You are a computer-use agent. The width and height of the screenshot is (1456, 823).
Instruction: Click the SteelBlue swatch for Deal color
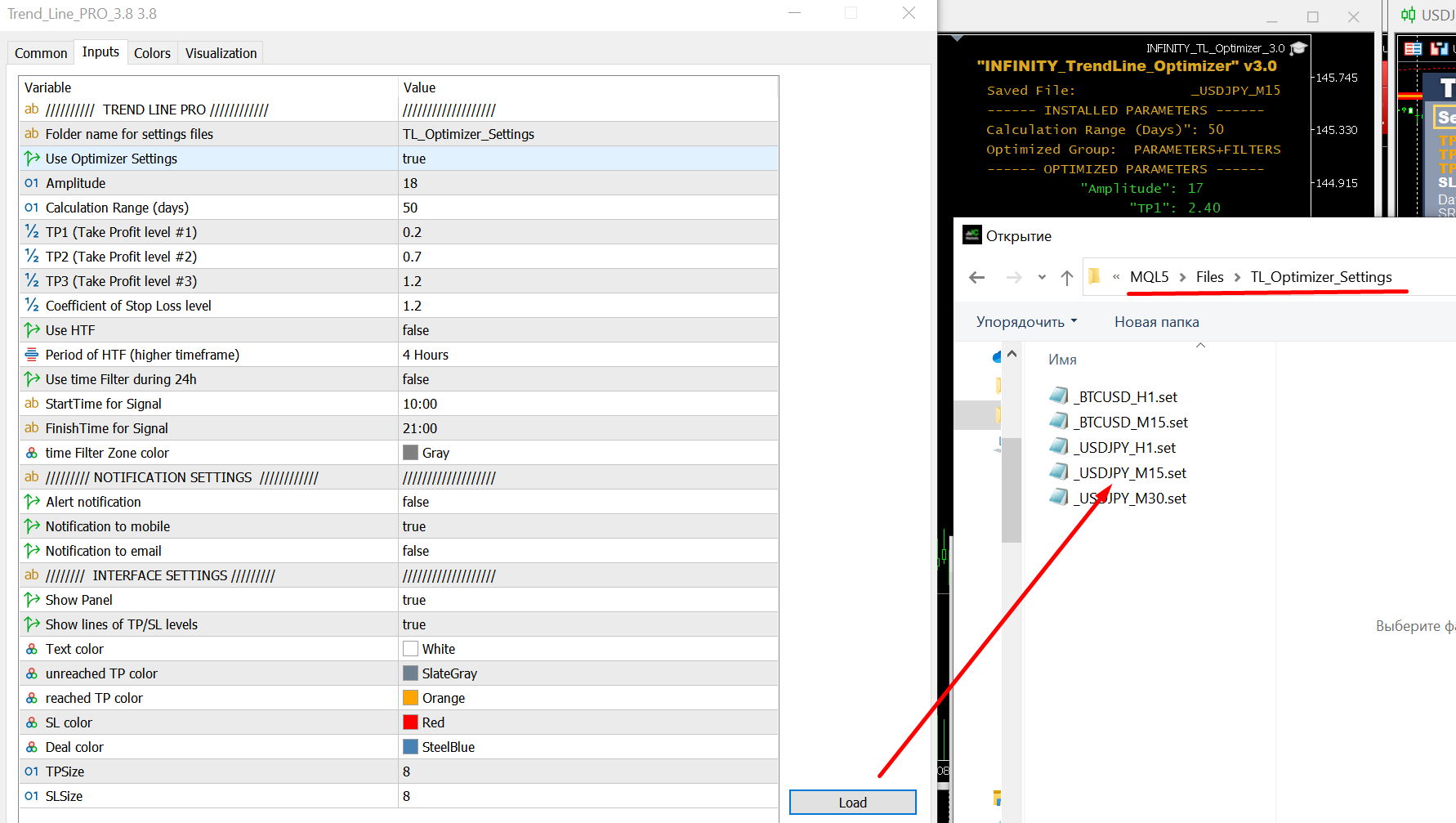(x=410, y=747)
